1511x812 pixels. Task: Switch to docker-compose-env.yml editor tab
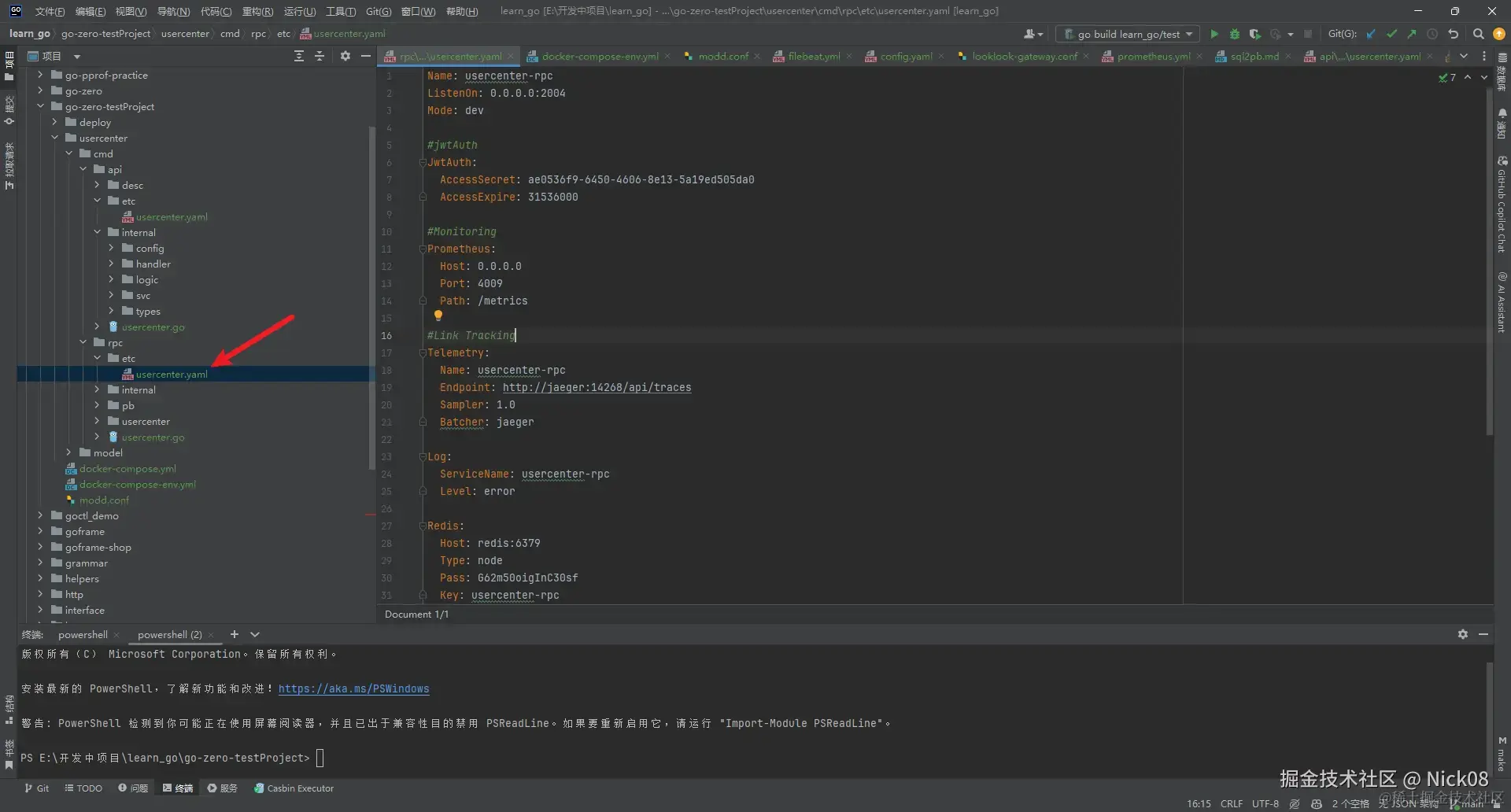click(x=600, y=56)
